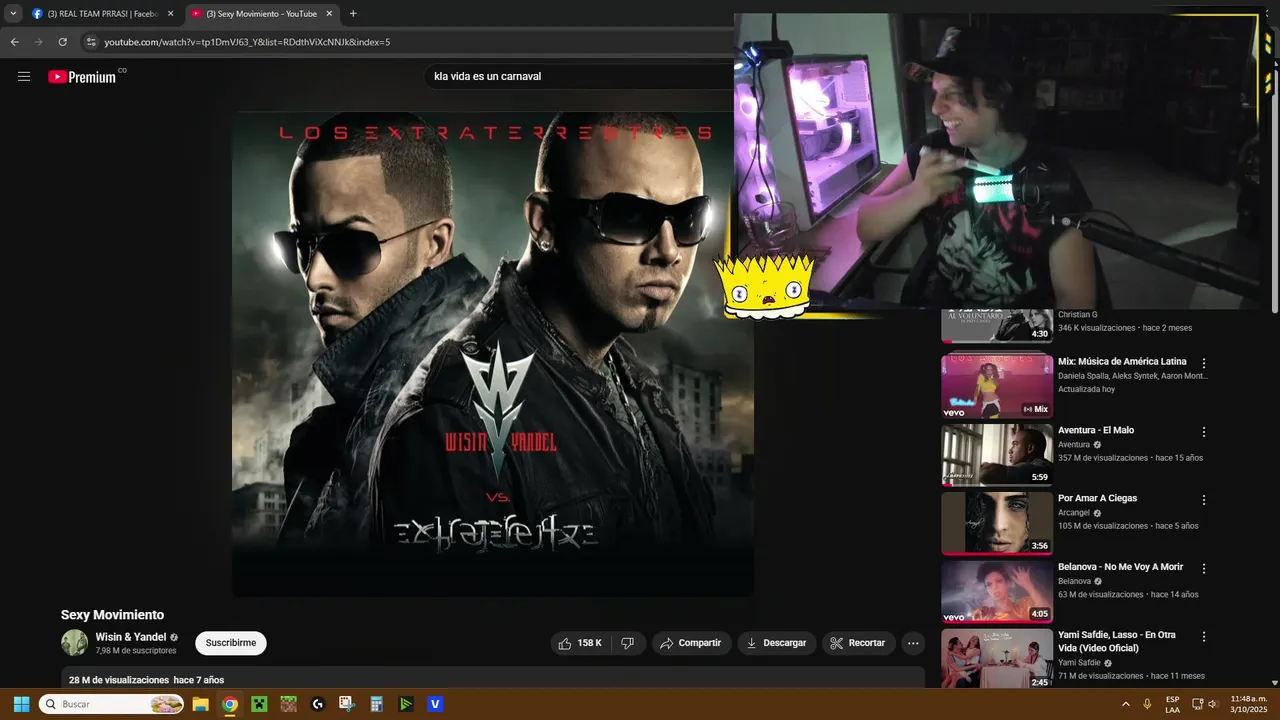Open the Logitech G Hub taskbar icon
The height and width of the screenshot is (720, 1280).
[x=318, y=704]
